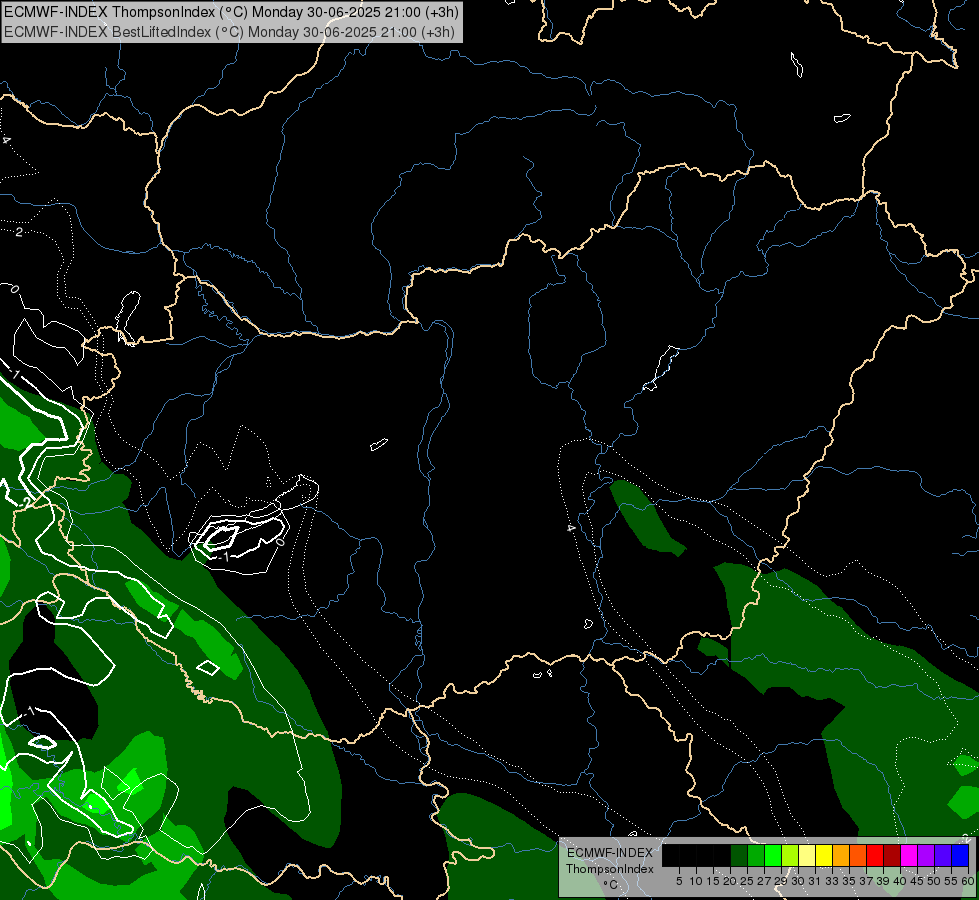The height and width of the screenshot is (900, 979).
Task: Select the purple 45–50 legend swatch
Action: point(926,855)
